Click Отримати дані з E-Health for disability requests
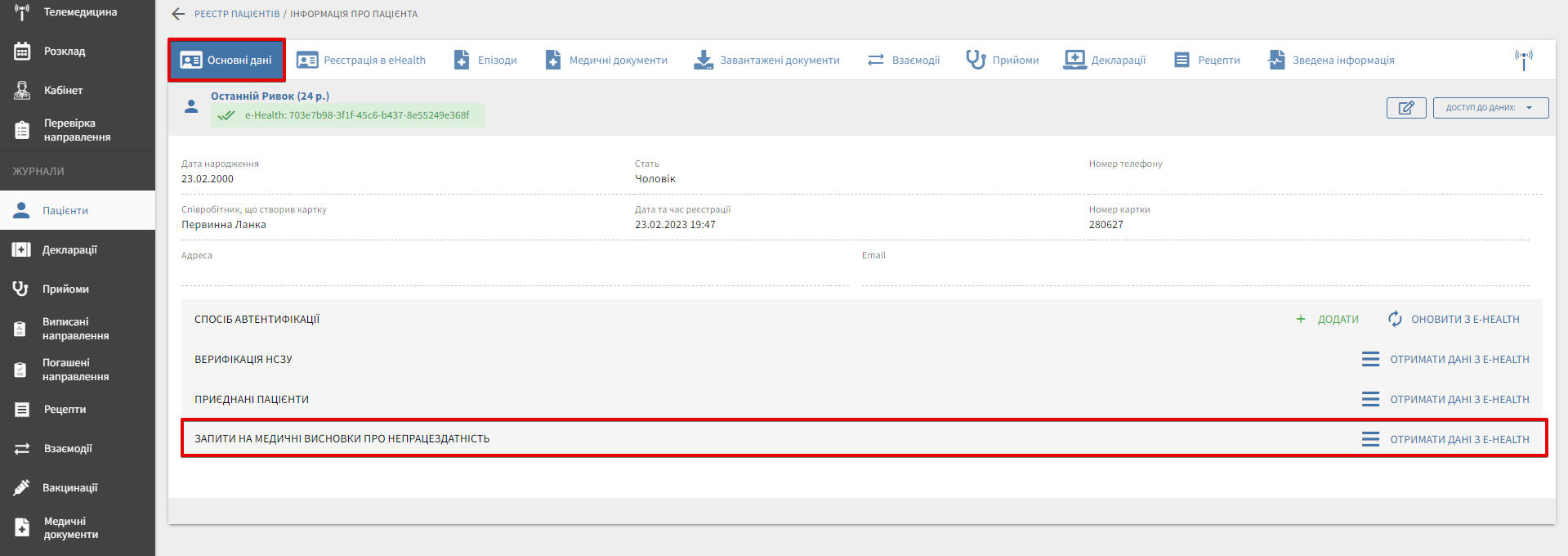This screenshot has height=556, width=1568. [1459, 439]
